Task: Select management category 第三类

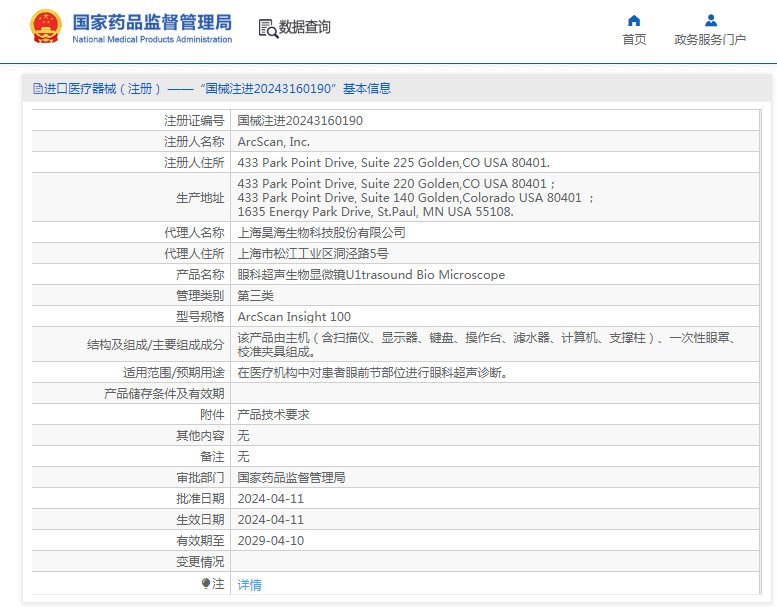Action: coord(255,296)
